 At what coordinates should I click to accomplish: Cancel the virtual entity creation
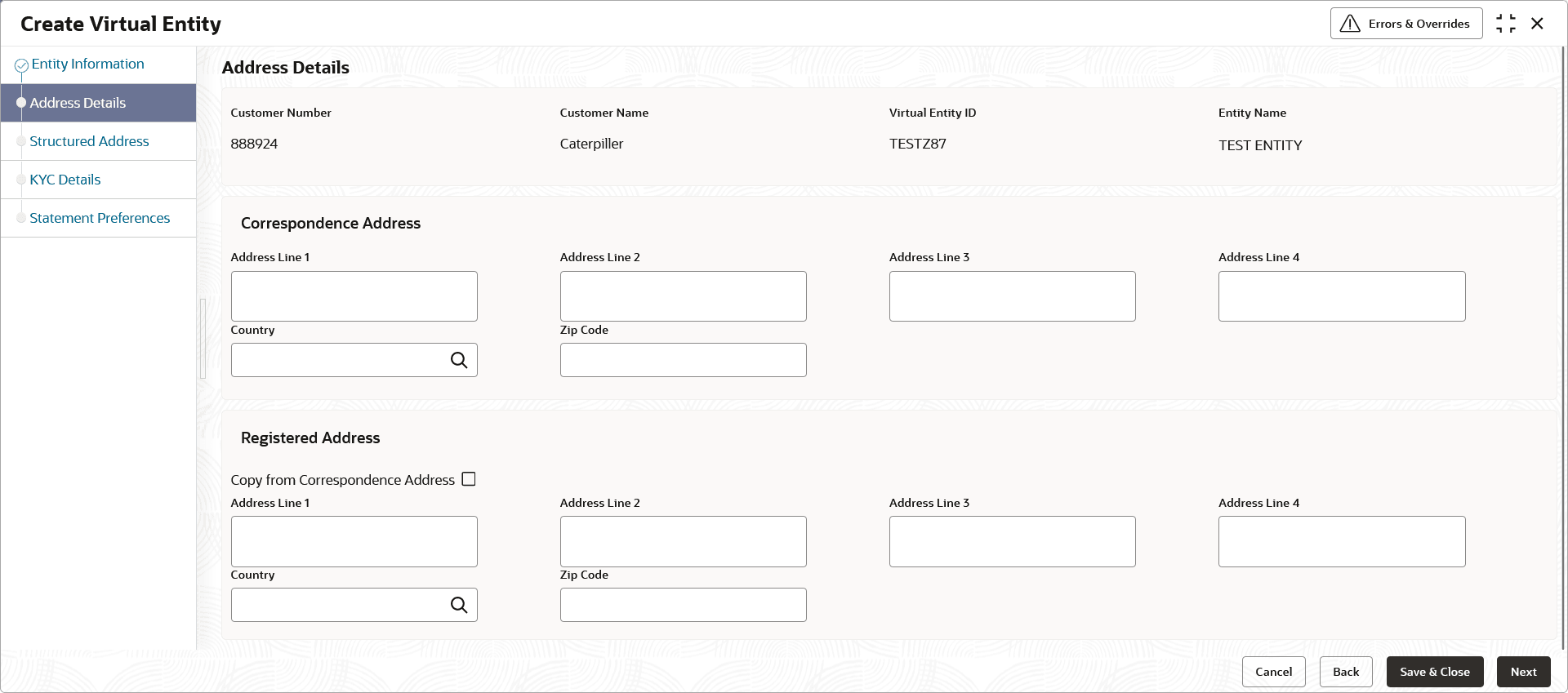pyautogui.click(x=1274, y=672)
